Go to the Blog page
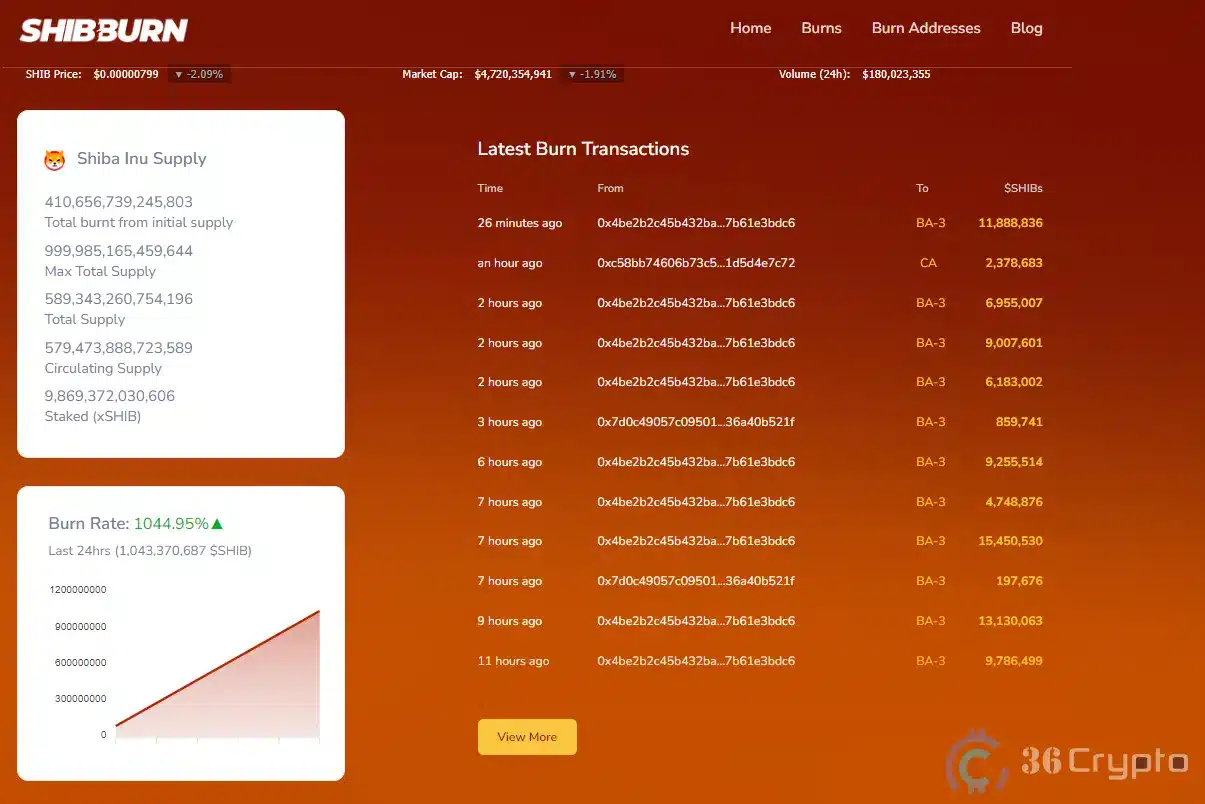 [1026, 28]
